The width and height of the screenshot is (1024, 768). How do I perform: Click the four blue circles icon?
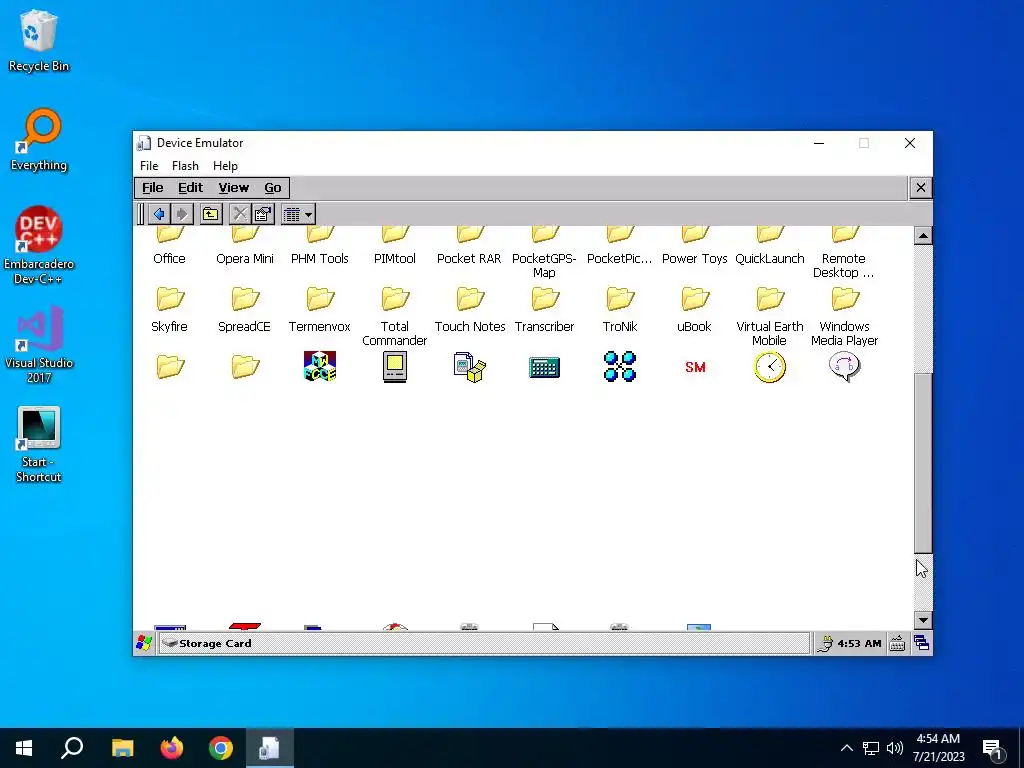tap(620, 366)
